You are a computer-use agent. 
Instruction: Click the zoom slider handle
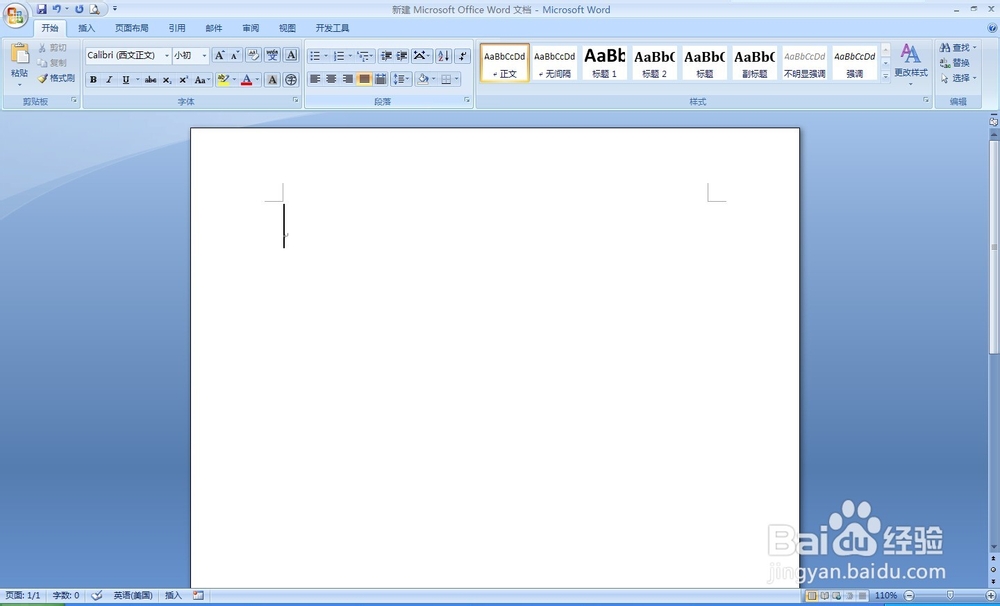click(x=950, y=595)
